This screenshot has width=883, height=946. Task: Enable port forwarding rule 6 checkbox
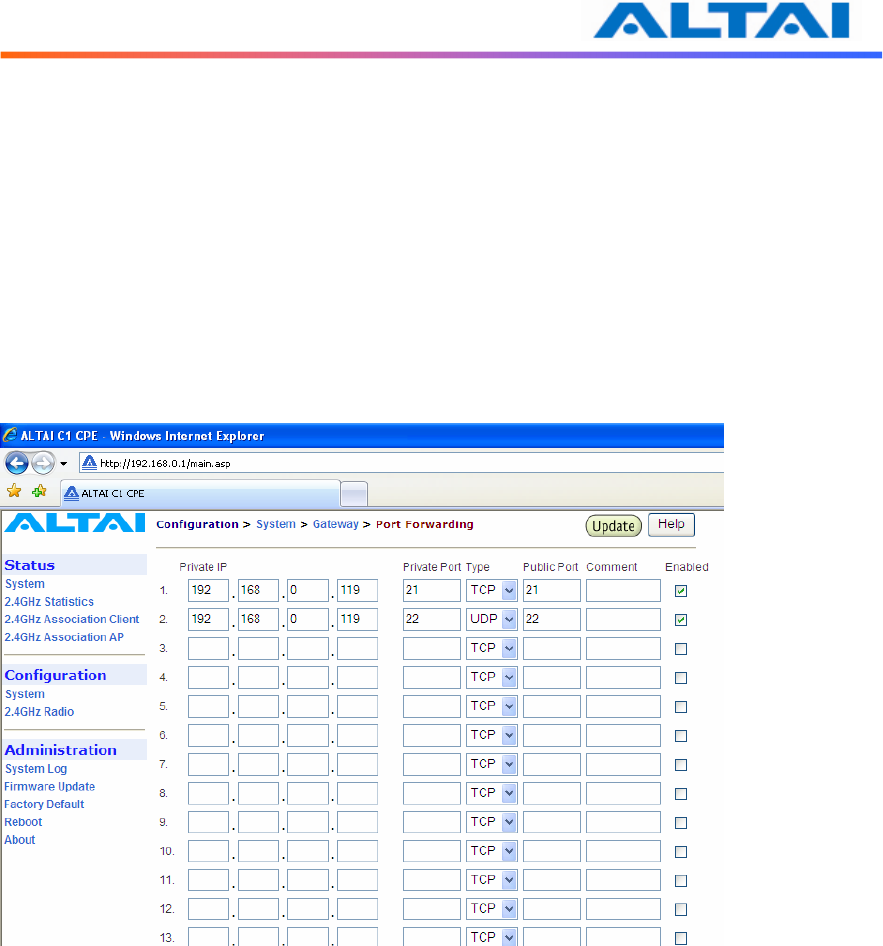tap(681, 735)
